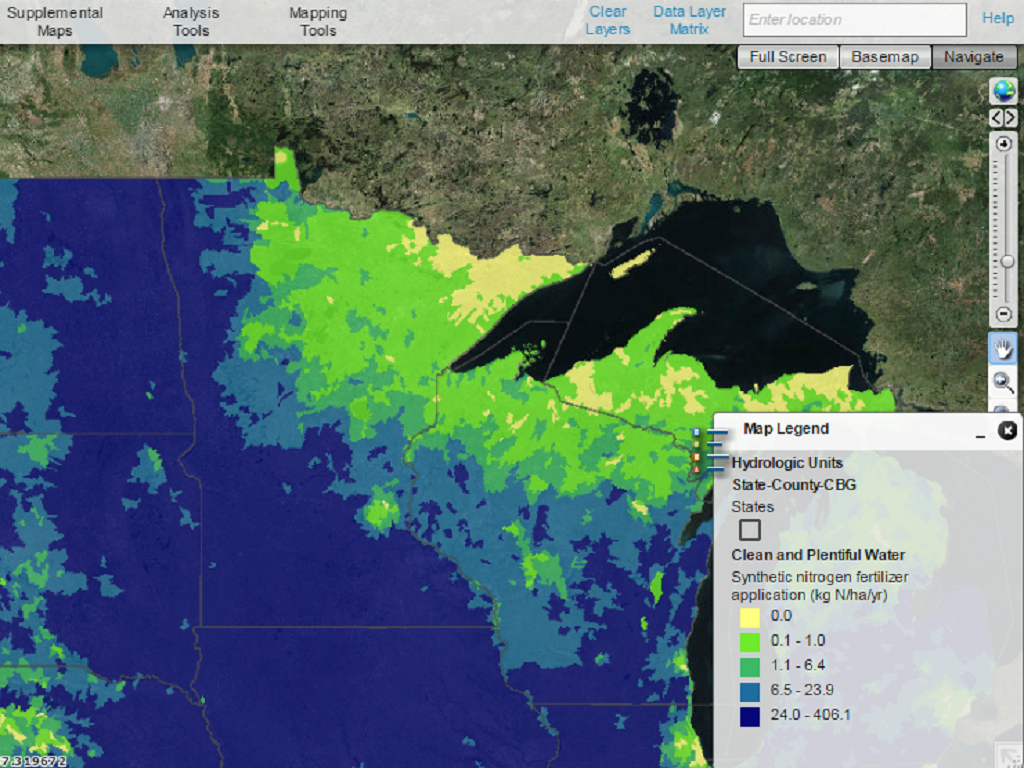Switch basemaps via the Basemap button
The width and height of the screenshot is (1024, 768).
885,57
